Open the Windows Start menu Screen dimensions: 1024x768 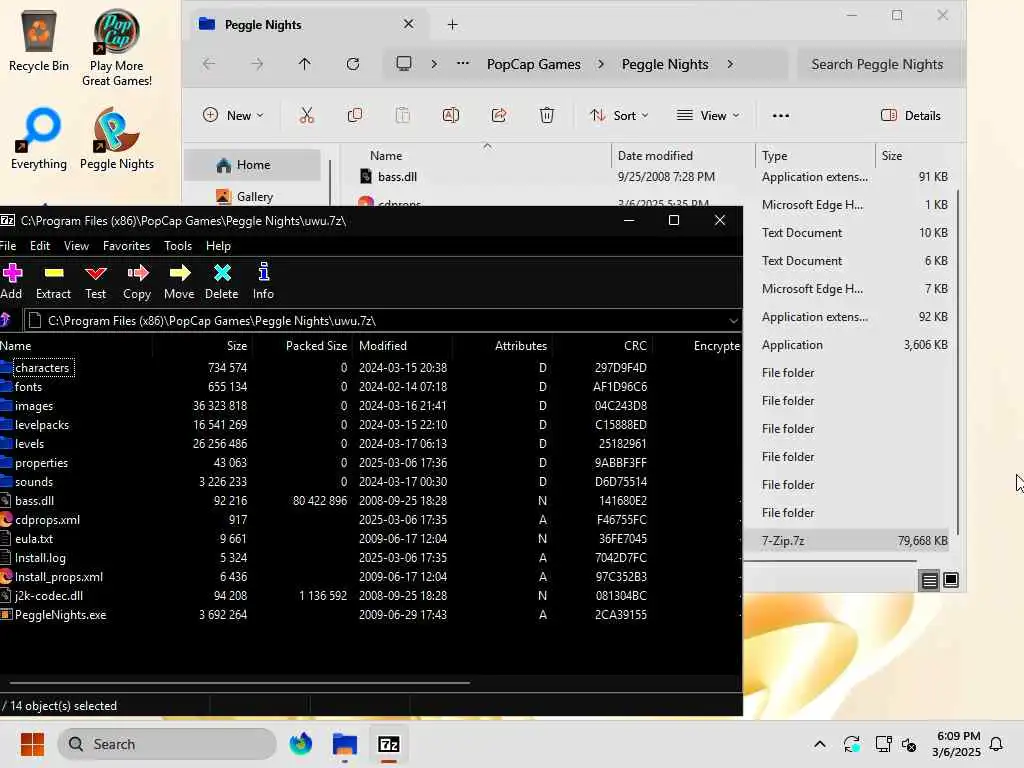click(32, 744)
